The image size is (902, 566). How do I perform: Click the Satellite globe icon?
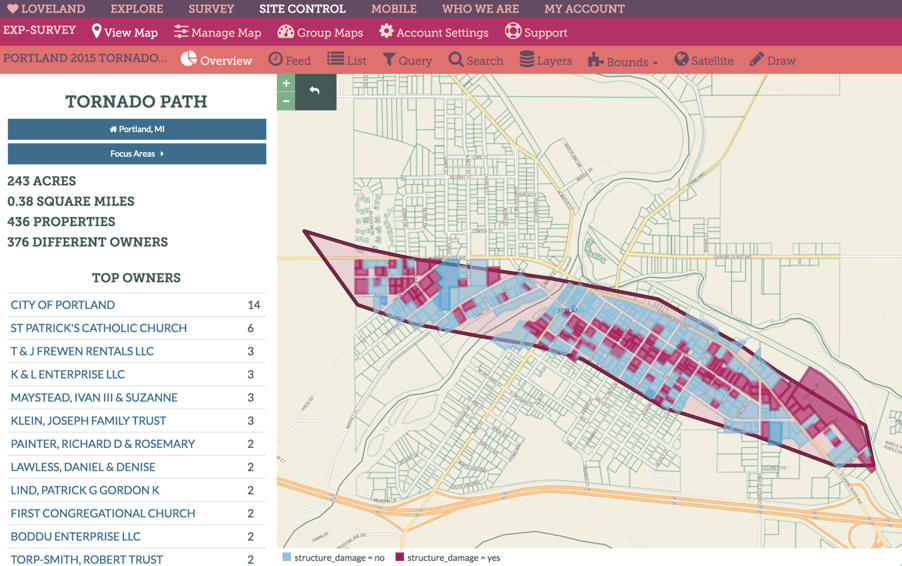pos(681,59)
